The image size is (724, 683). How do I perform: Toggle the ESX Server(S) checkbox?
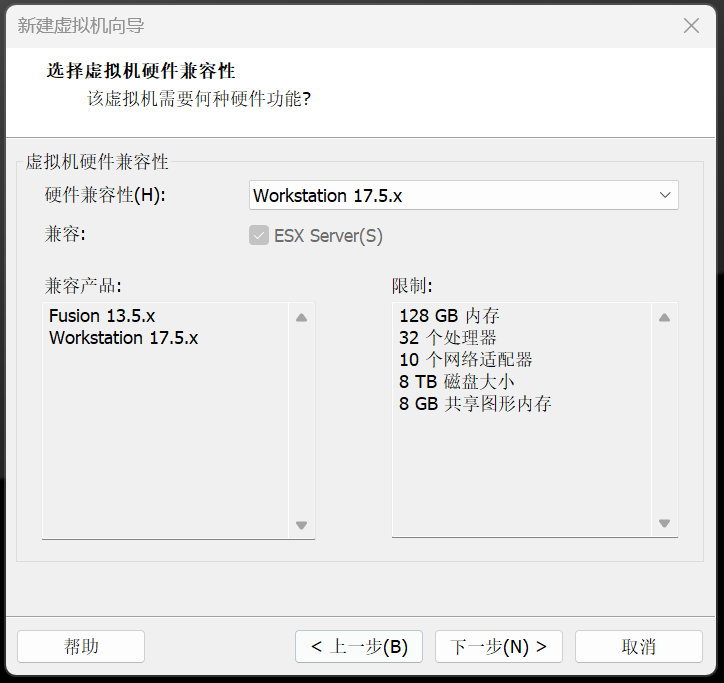tap(259, 236)
